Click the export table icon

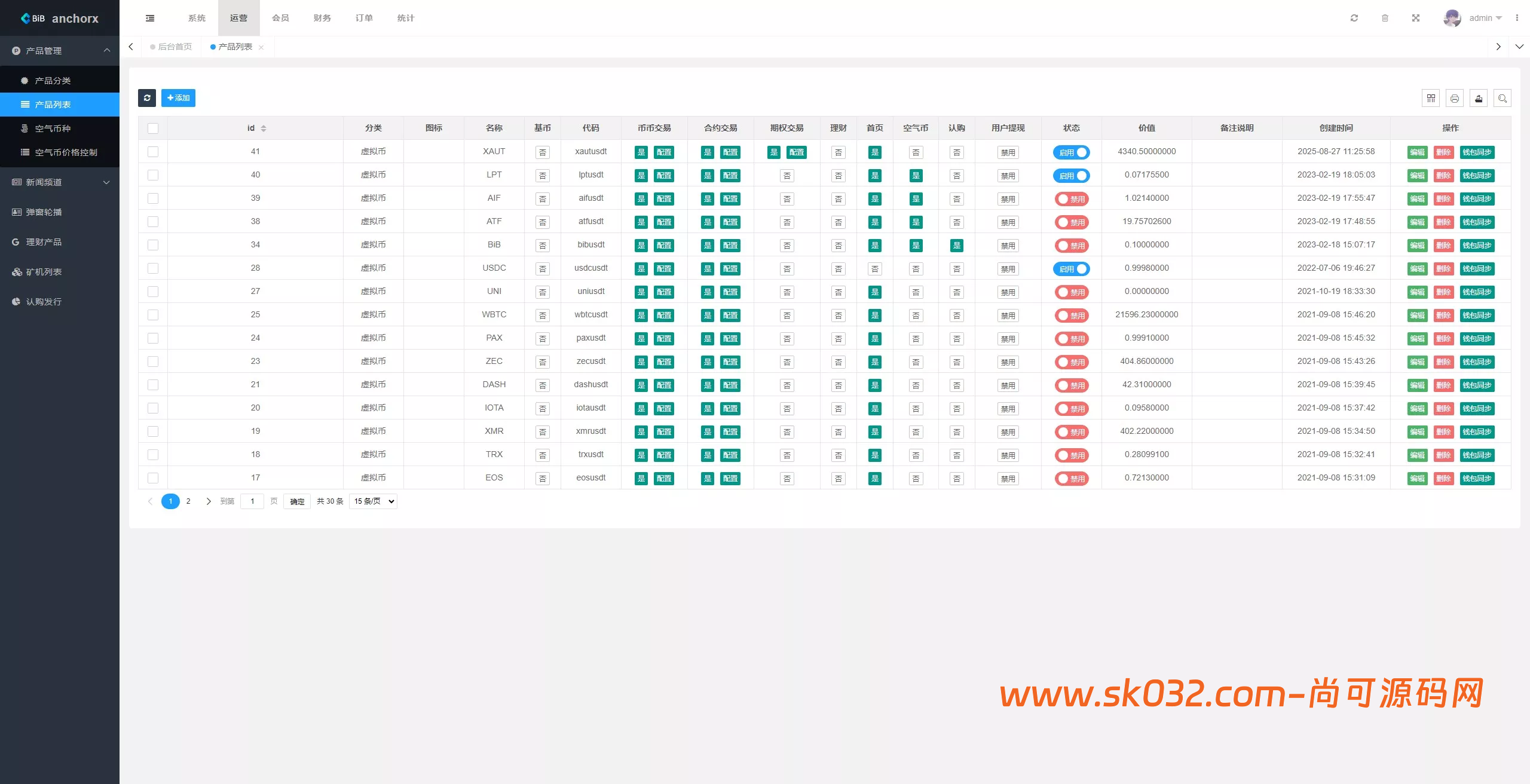pos(1479,99)
